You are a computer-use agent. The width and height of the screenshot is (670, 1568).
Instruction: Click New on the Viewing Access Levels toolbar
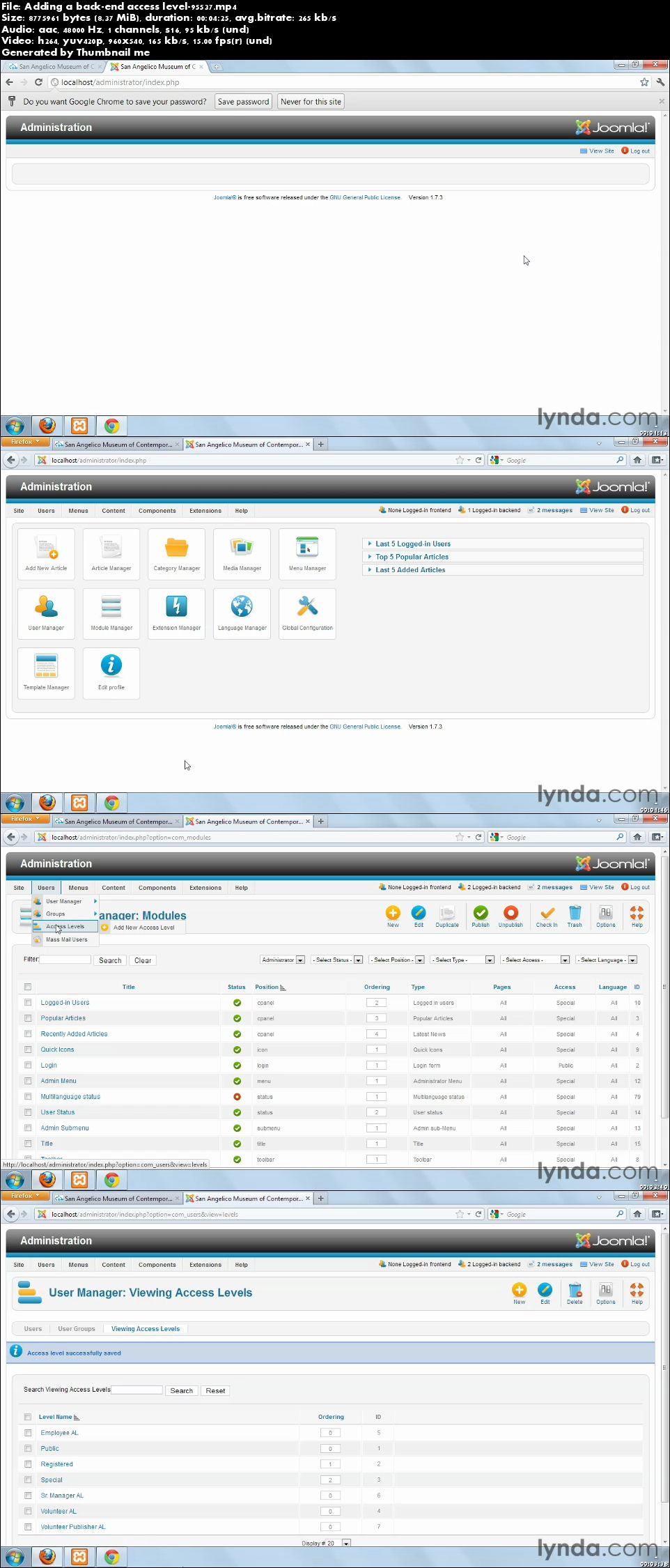[520, 1293]
